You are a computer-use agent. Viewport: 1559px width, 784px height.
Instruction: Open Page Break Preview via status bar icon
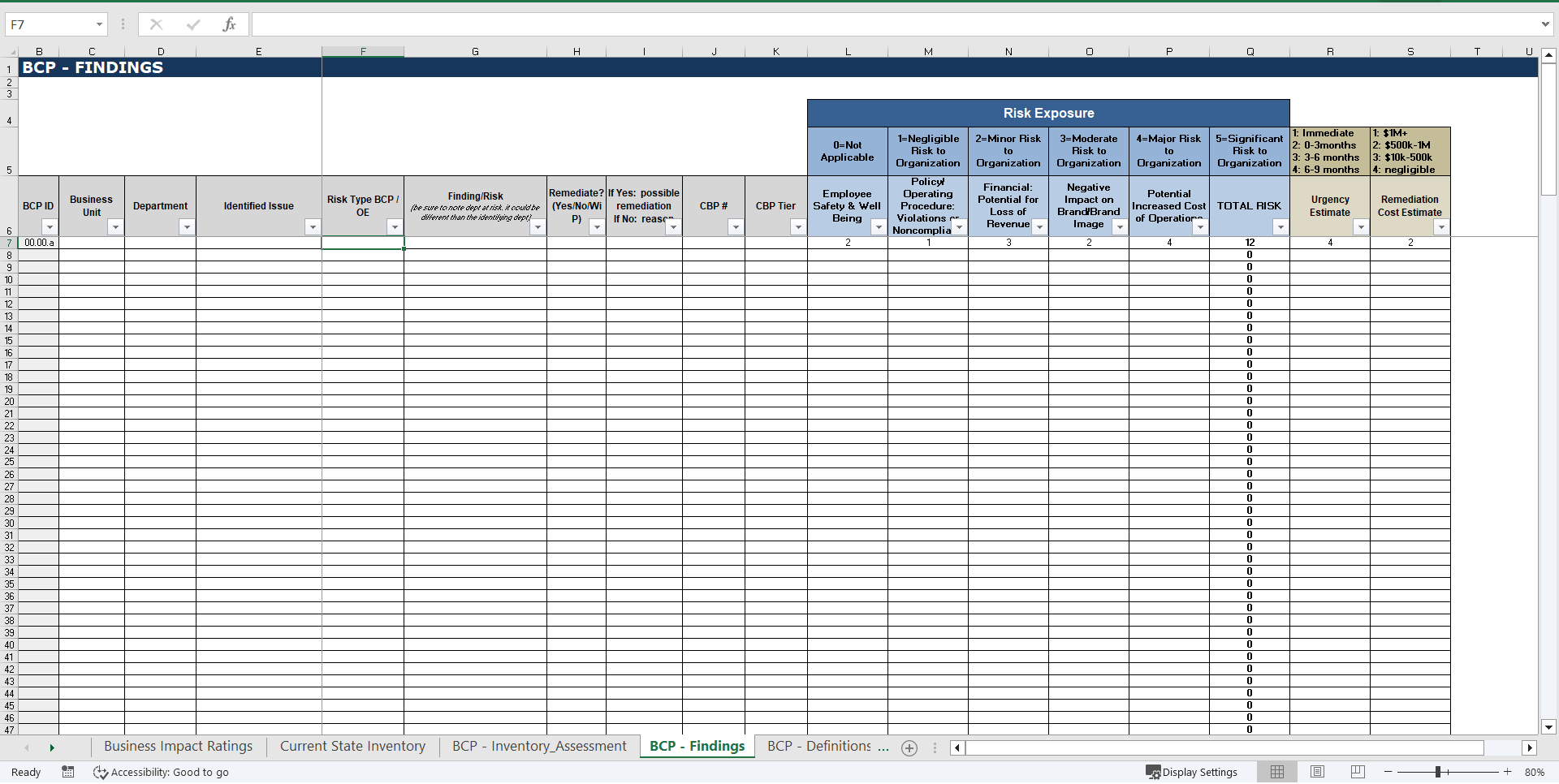pos(1357,772)
